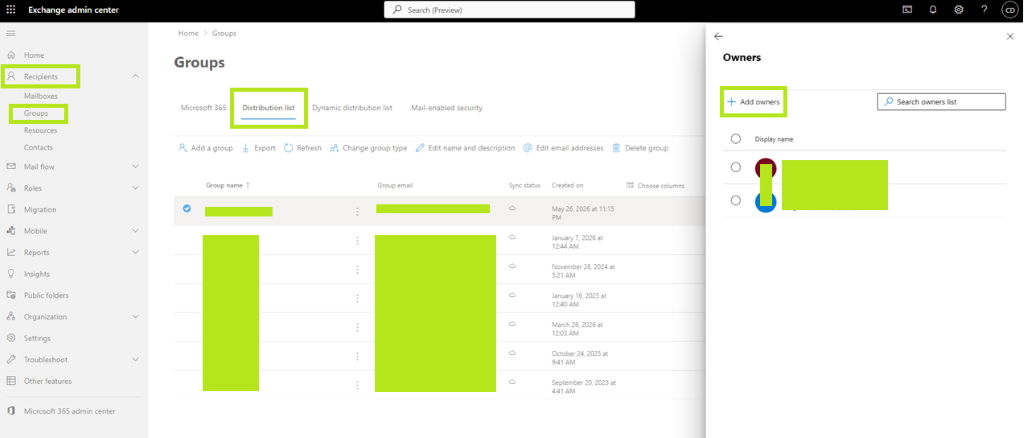Open Other features in sidebar

pos(48,381)
